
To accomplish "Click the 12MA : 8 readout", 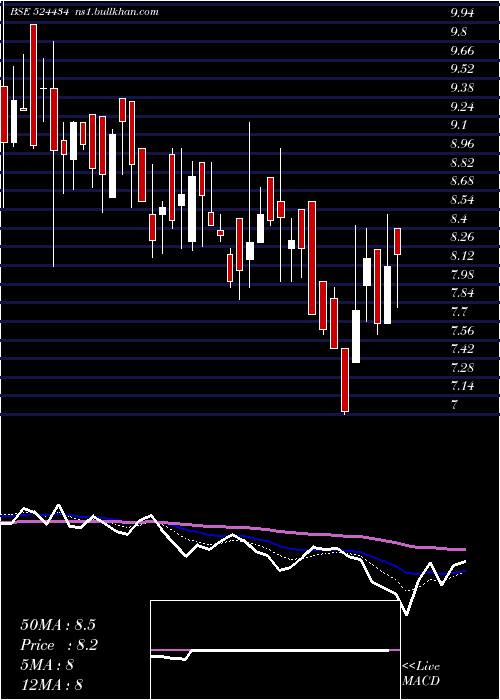I will pos(52,684).
